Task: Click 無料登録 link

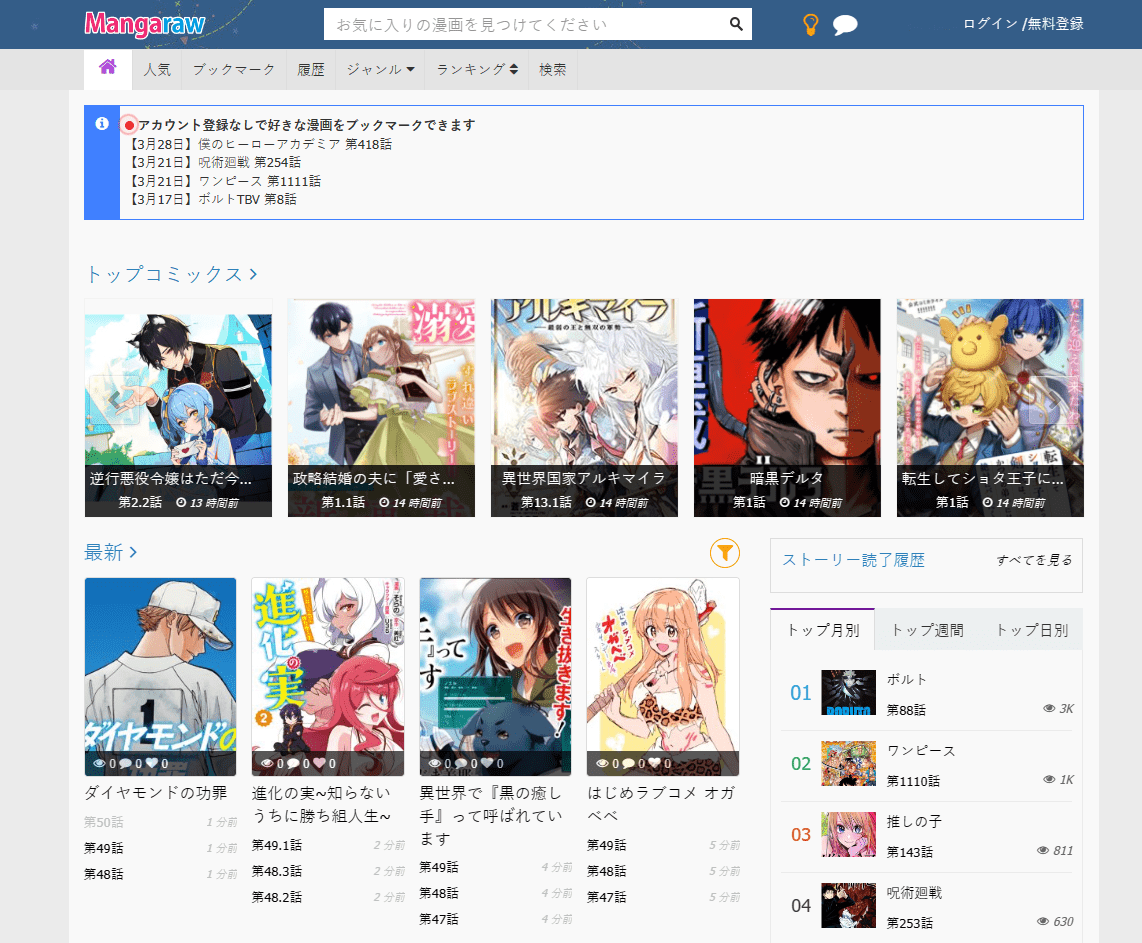Action: coord(1055,24)
